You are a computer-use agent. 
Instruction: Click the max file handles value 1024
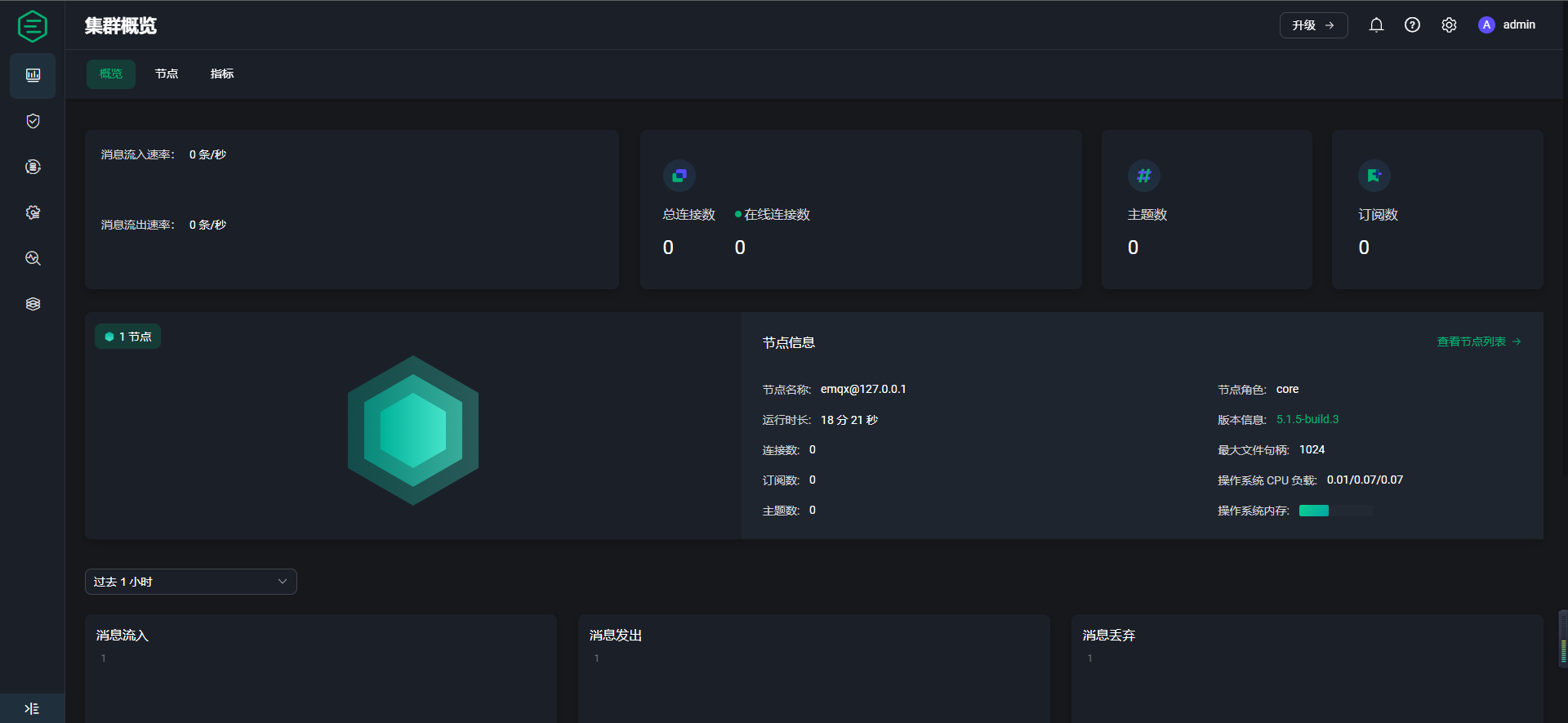click(1312, 449)
